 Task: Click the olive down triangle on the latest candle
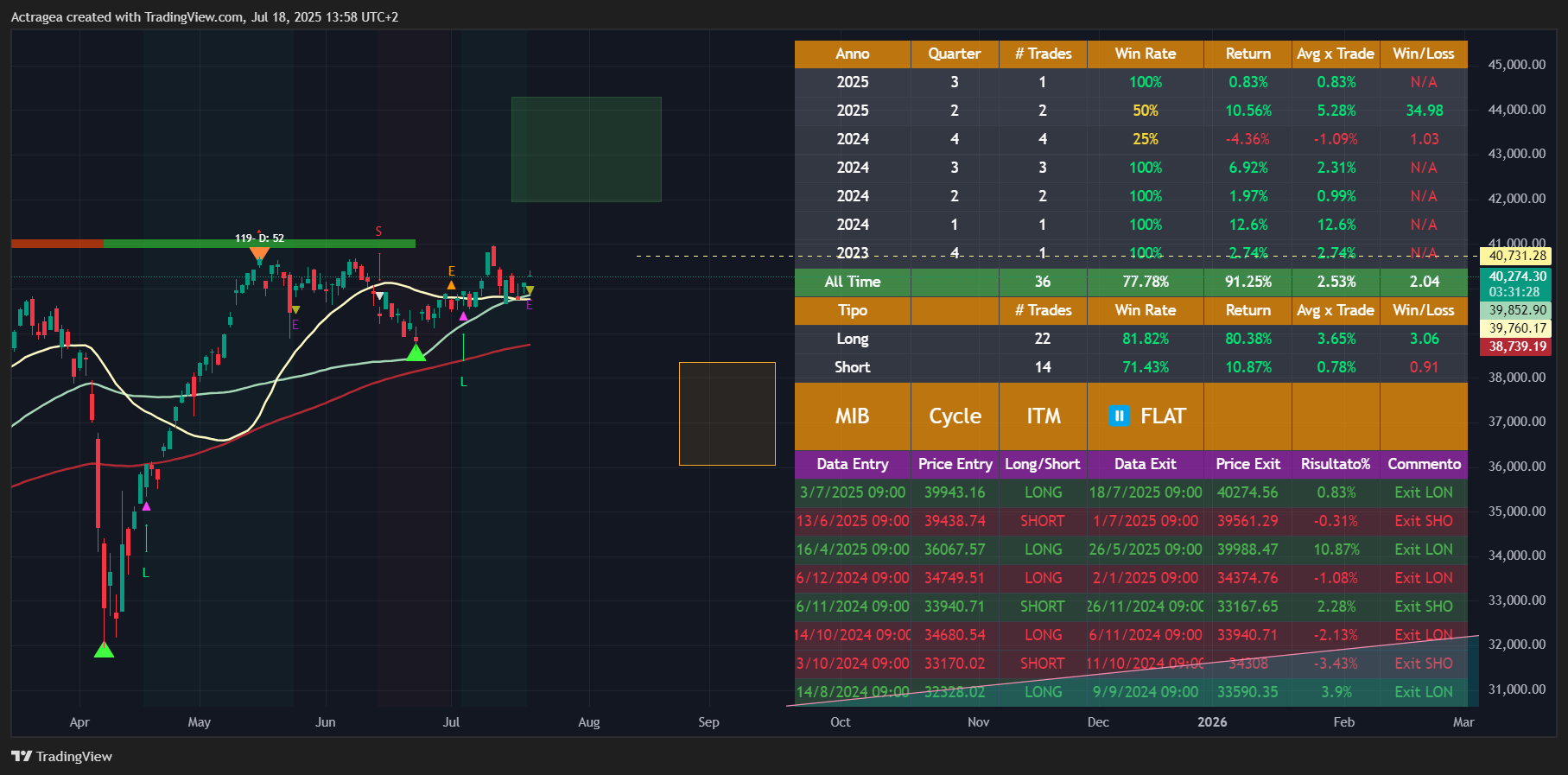coord(530,290)
